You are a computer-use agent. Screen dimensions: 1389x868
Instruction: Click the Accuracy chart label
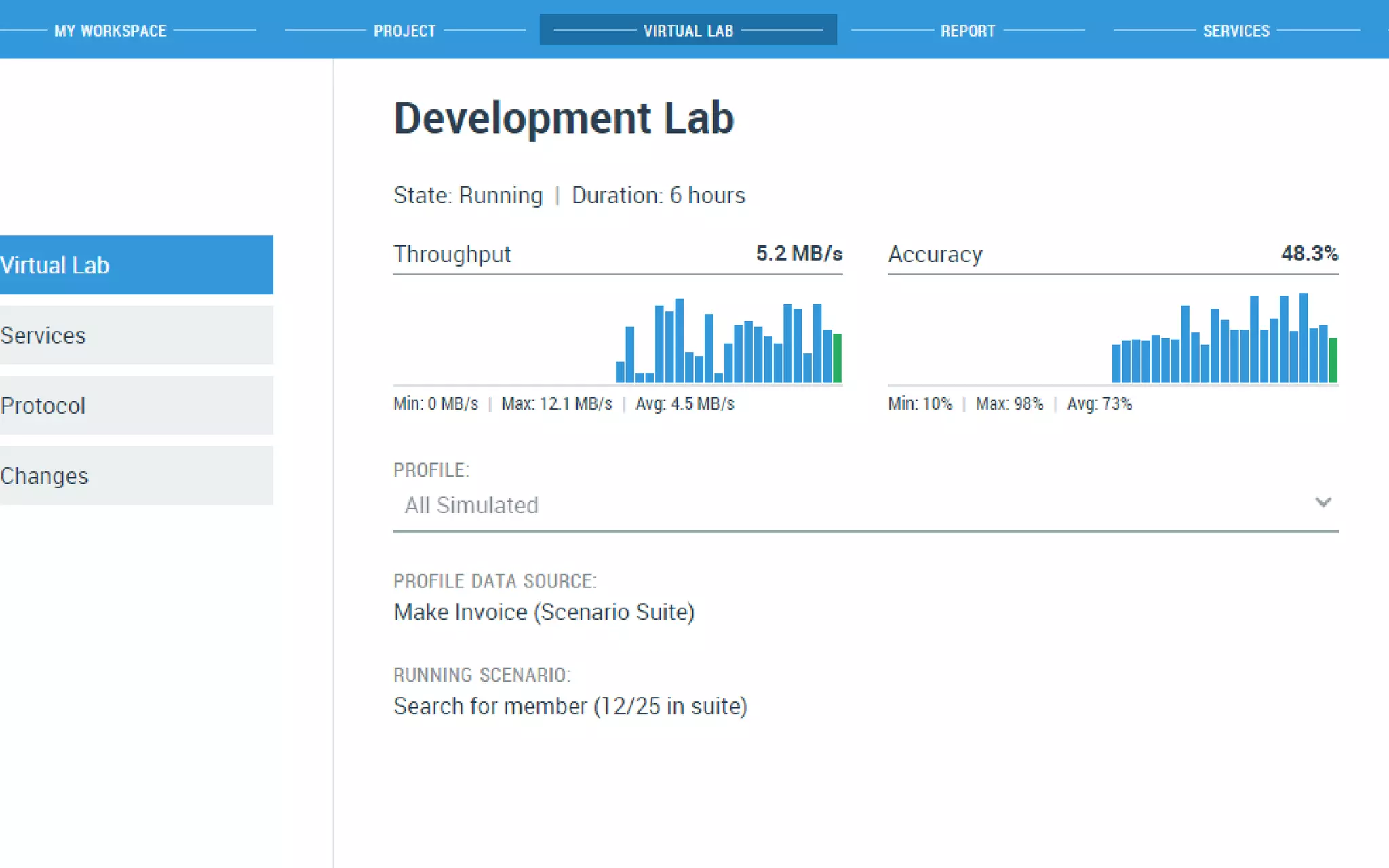click(x=935, y=254)
